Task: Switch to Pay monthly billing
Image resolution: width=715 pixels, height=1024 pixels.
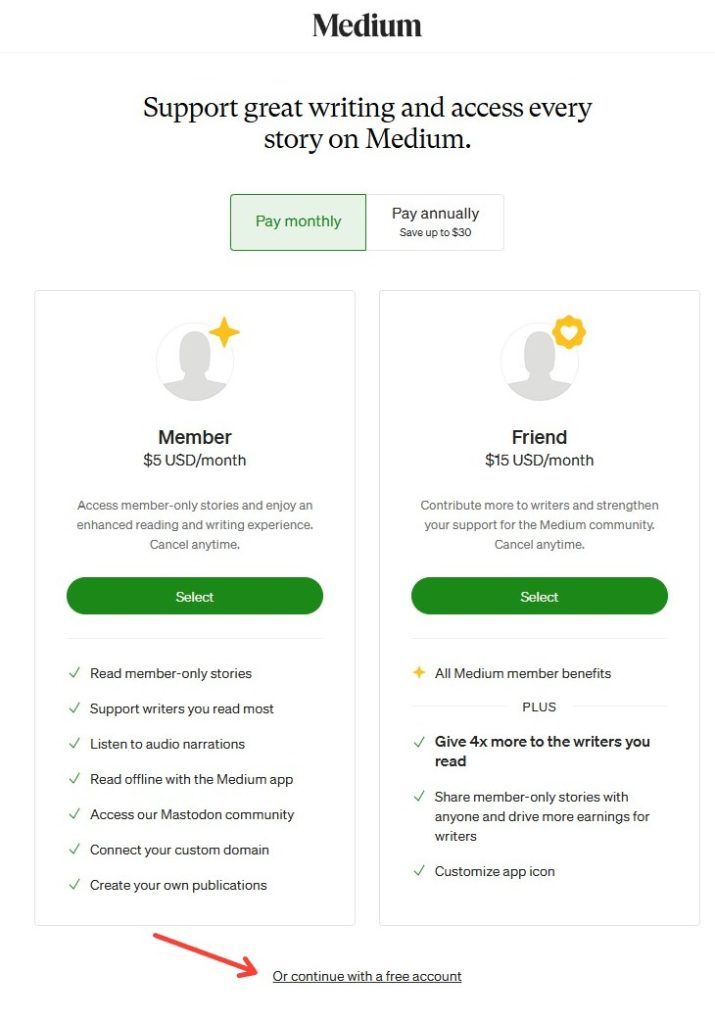Action: (297, 222)
